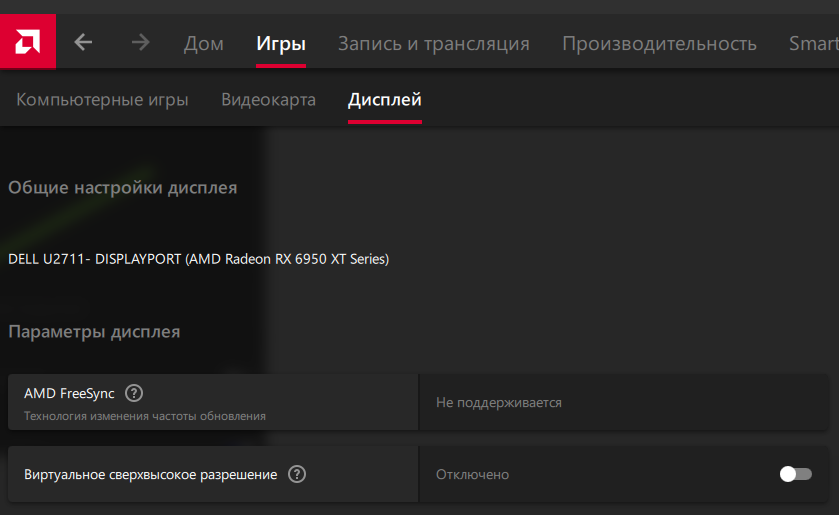
Task: Click Виртуальное сверхвысокое разрешение label
Action: pos(150,475)
